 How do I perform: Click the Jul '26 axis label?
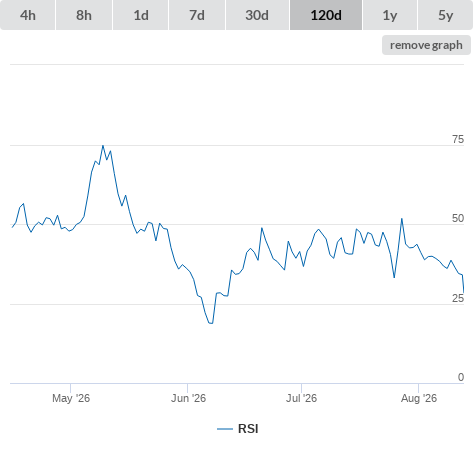click(x=301, y=398)
